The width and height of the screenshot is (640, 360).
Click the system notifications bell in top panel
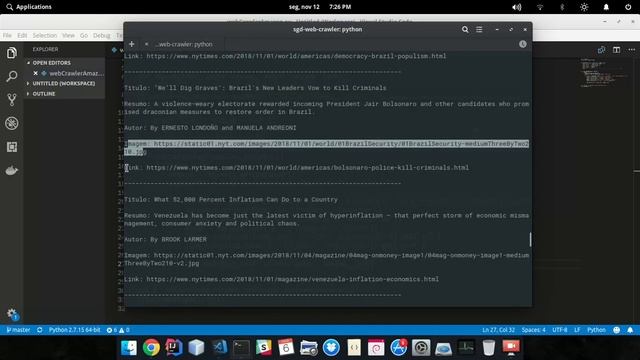(x=606, y=7)
